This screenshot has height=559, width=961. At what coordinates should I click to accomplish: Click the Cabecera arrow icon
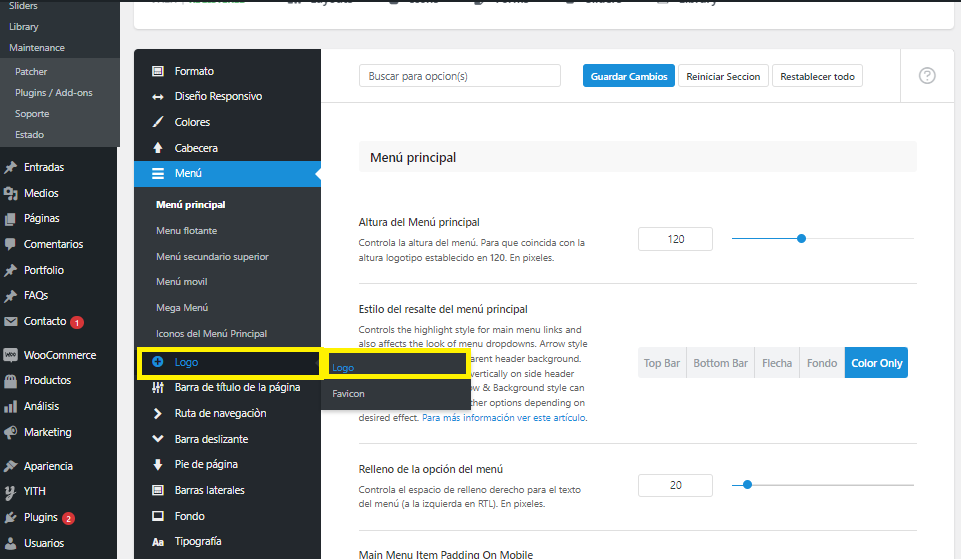(x=158, y=148)
